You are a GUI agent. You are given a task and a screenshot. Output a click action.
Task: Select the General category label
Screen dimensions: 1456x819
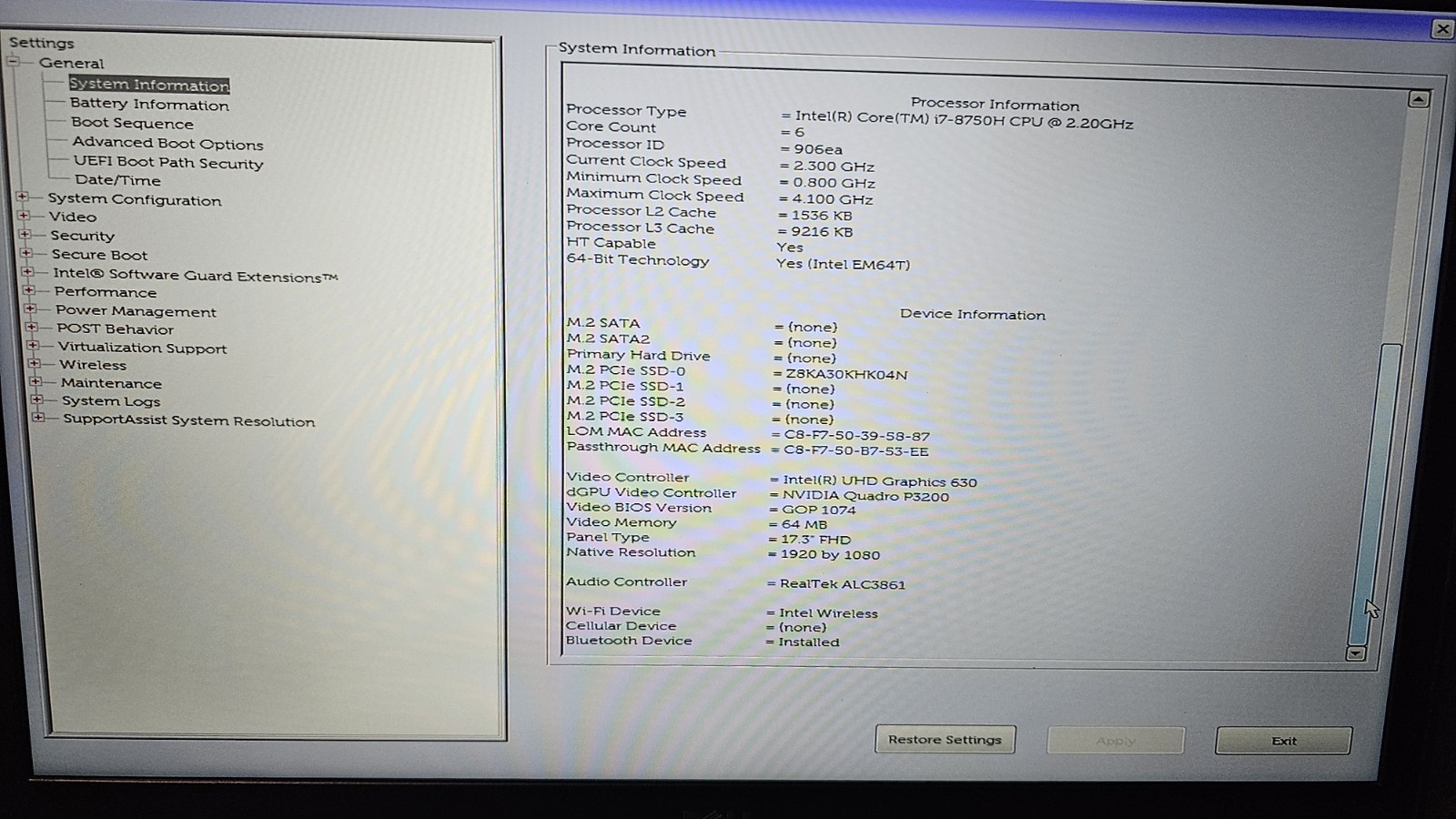click(x=71, y=63)
